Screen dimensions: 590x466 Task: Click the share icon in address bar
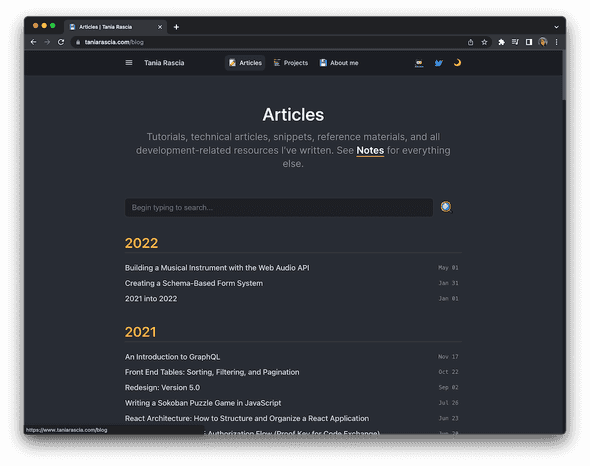470,42
